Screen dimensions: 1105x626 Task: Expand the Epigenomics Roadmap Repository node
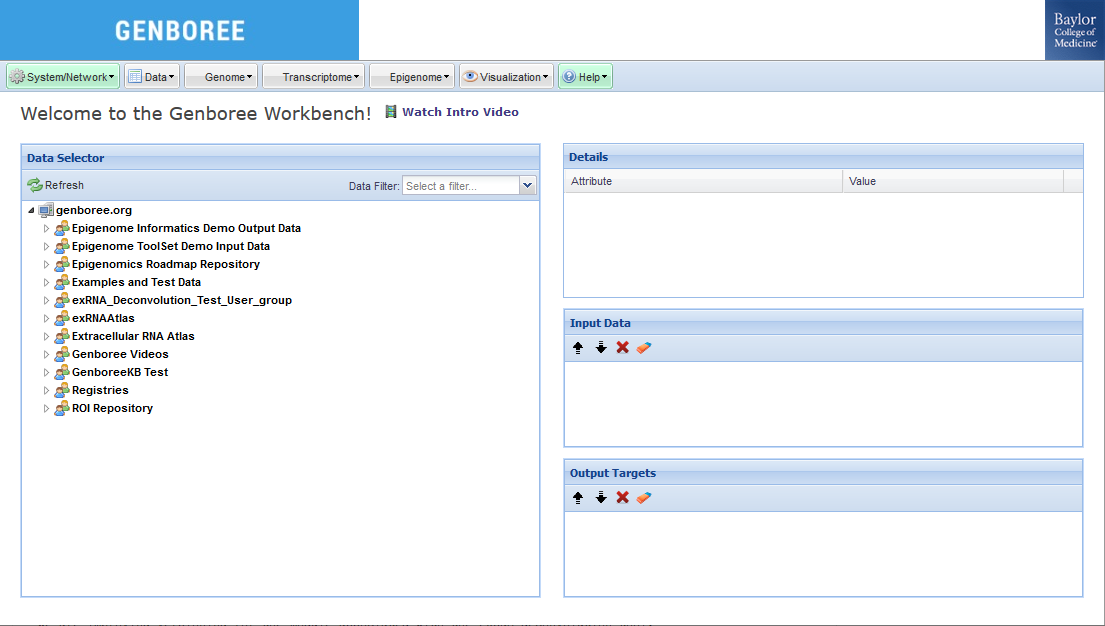point(46,265)
